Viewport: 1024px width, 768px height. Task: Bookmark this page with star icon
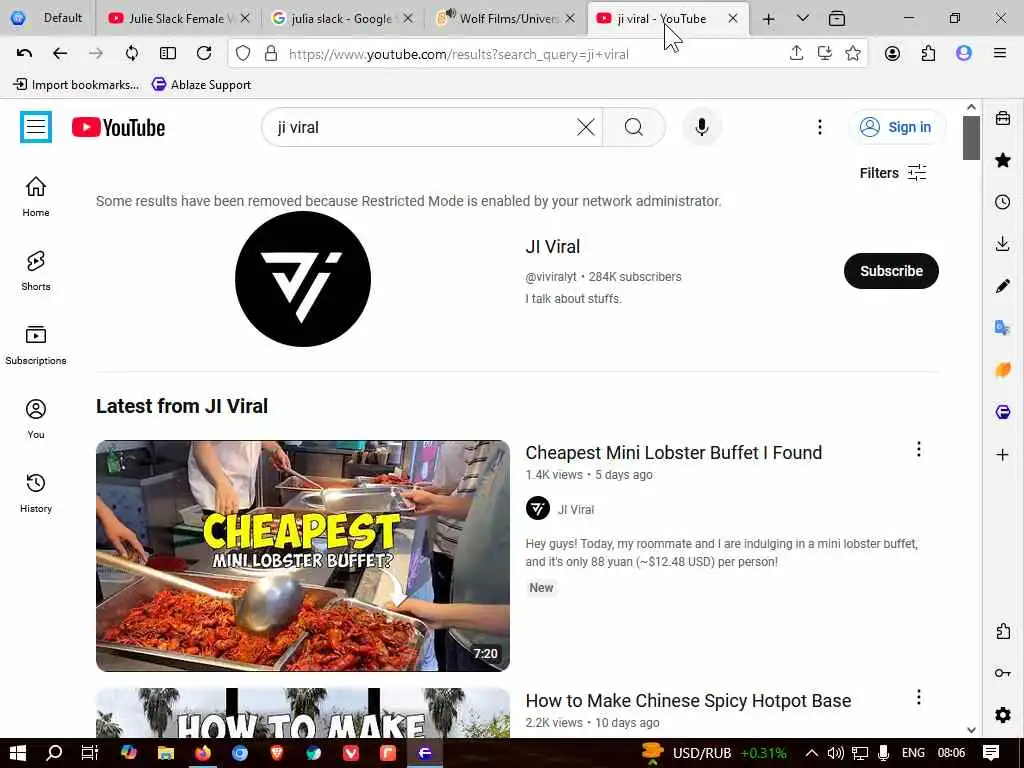click(852, 54)
